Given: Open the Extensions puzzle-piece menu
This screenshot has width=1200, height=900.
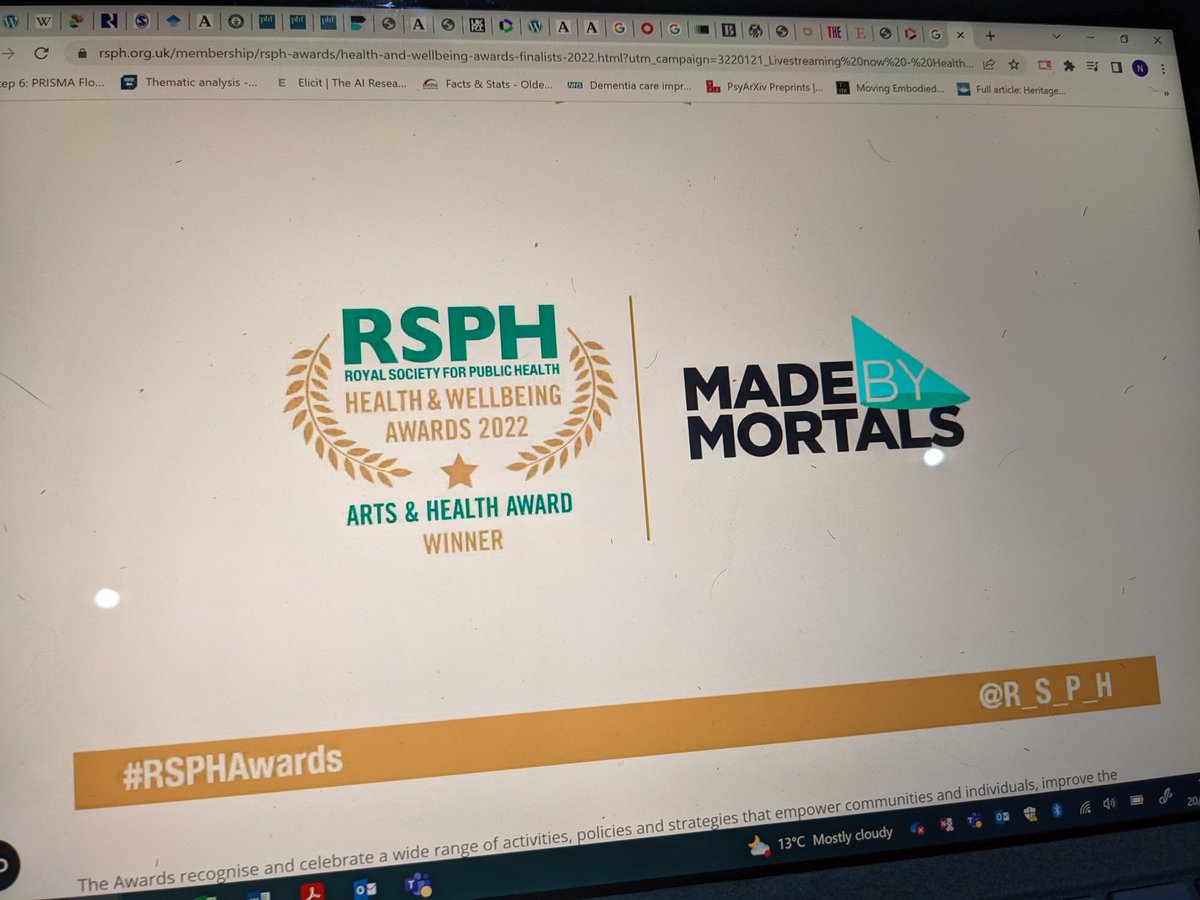Looking at the screenshot, I should 1069,65.
